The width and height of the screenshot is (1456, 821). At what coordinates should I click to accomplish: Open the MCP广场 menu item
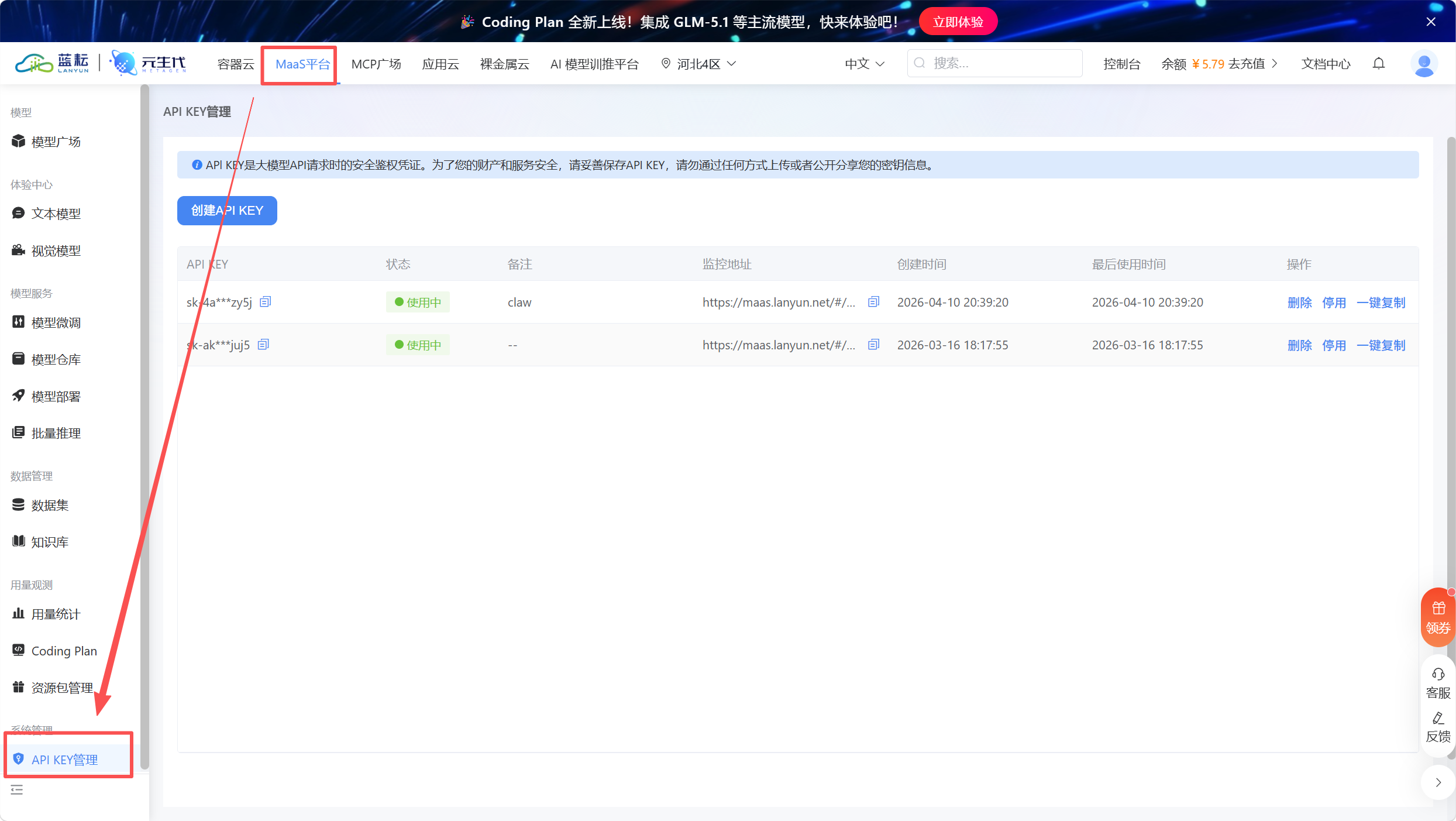tap(376, 63)
